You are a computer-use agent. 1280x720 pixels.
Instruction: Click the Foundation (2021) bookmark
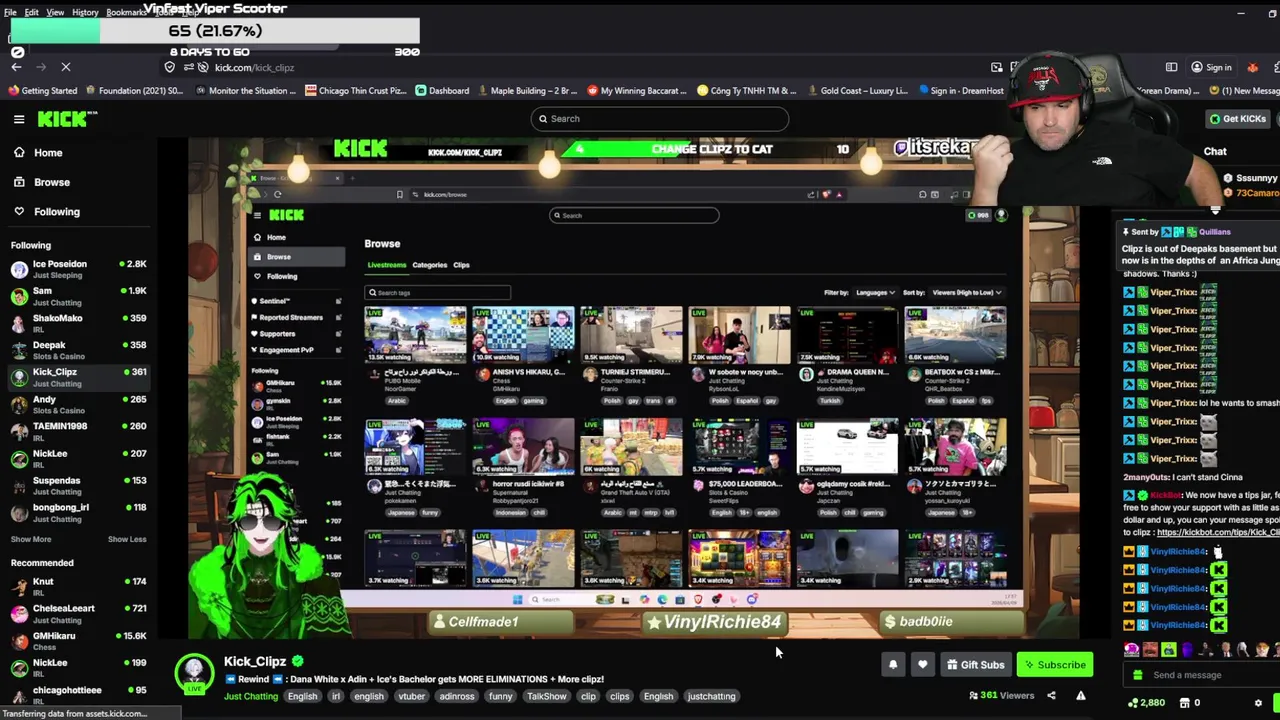134,91
